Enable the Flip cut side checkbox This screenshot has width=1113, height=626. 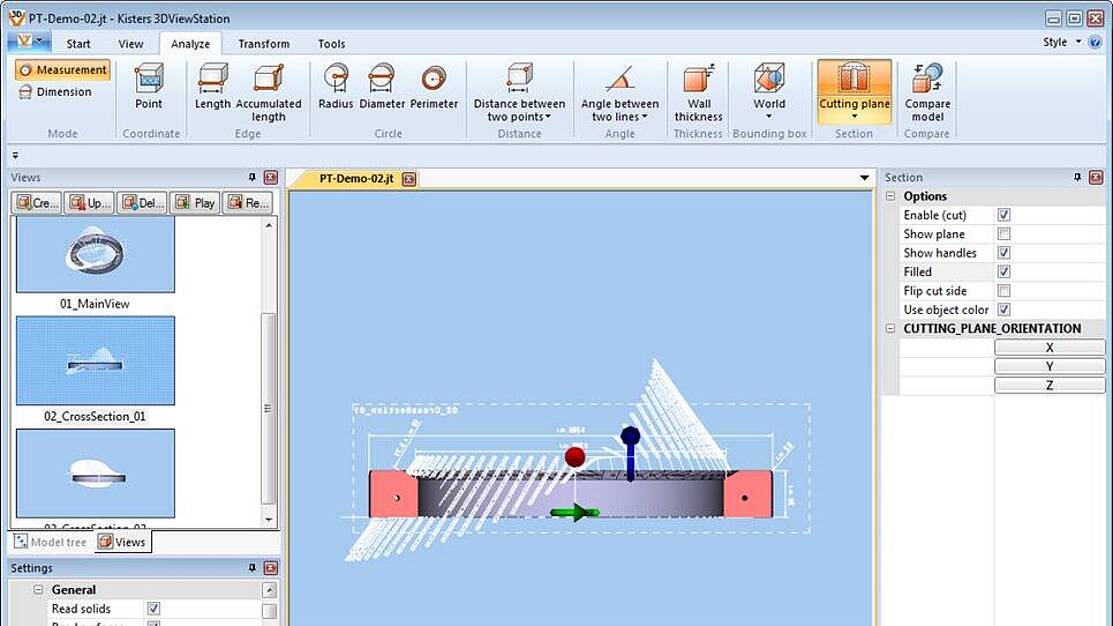pos(1004,290)
